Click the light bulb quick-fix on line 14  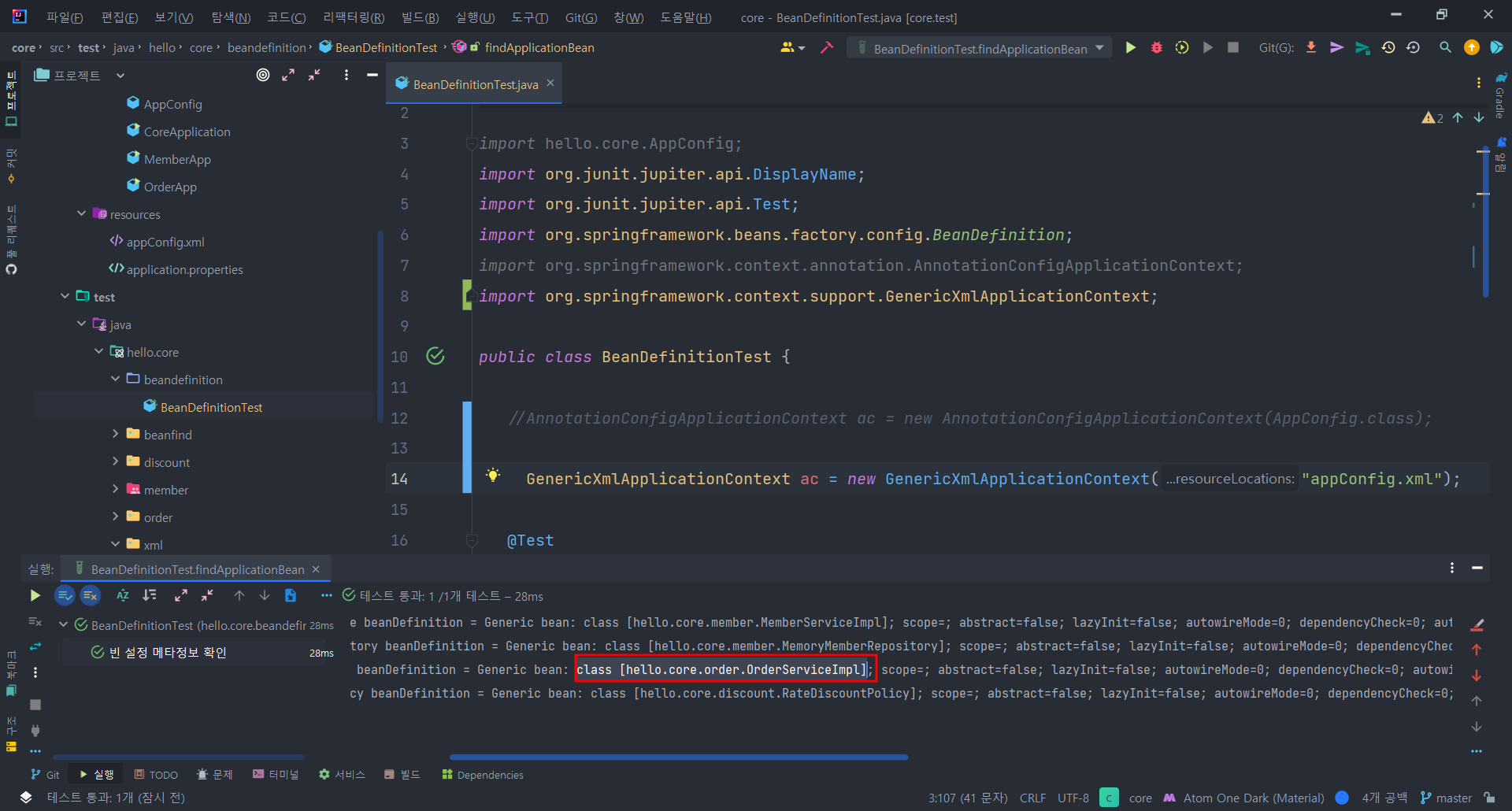coord(493,475)
